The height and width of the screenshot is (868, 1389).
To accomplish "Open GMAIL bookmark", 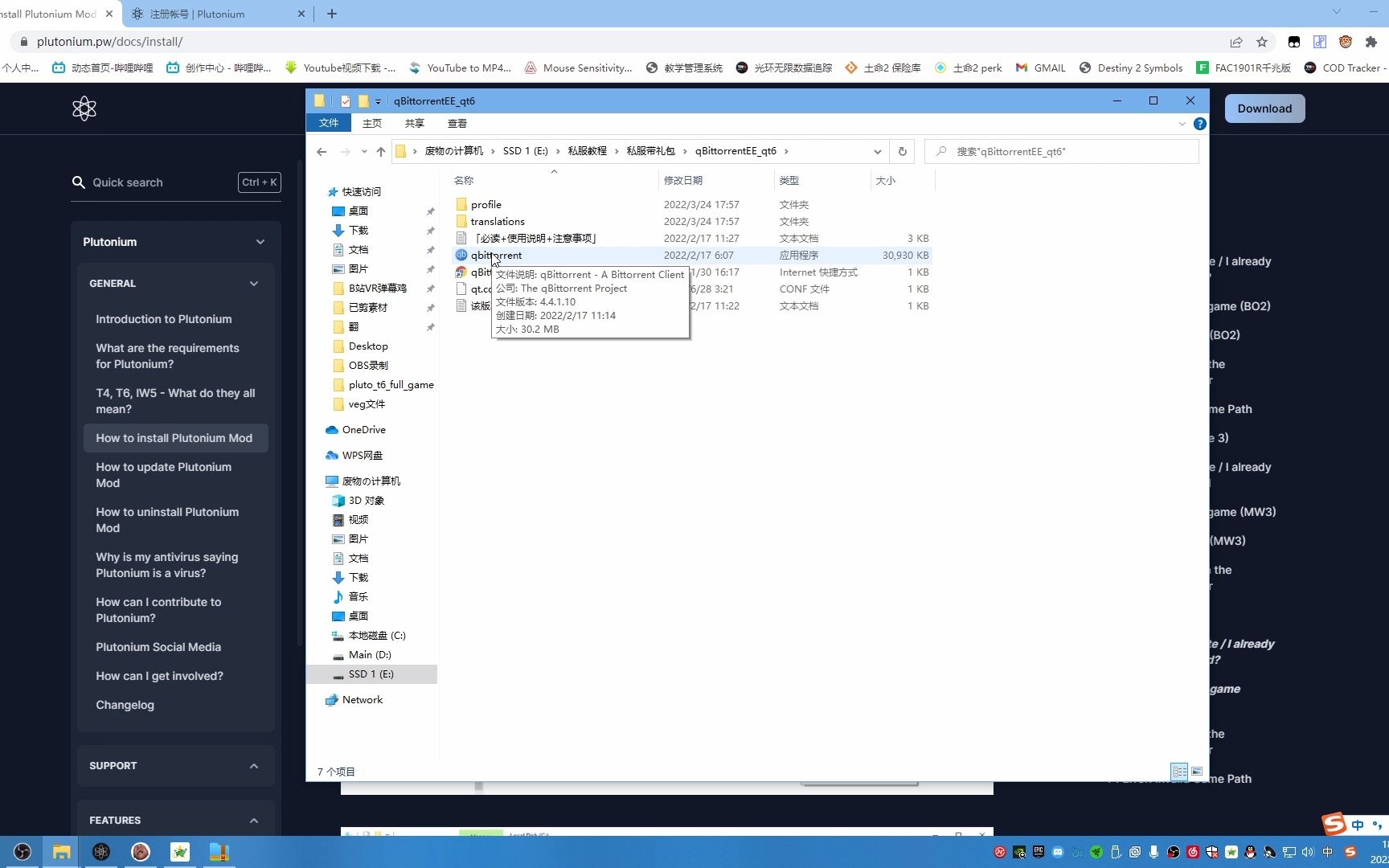I will click(x=1040, y=68).
